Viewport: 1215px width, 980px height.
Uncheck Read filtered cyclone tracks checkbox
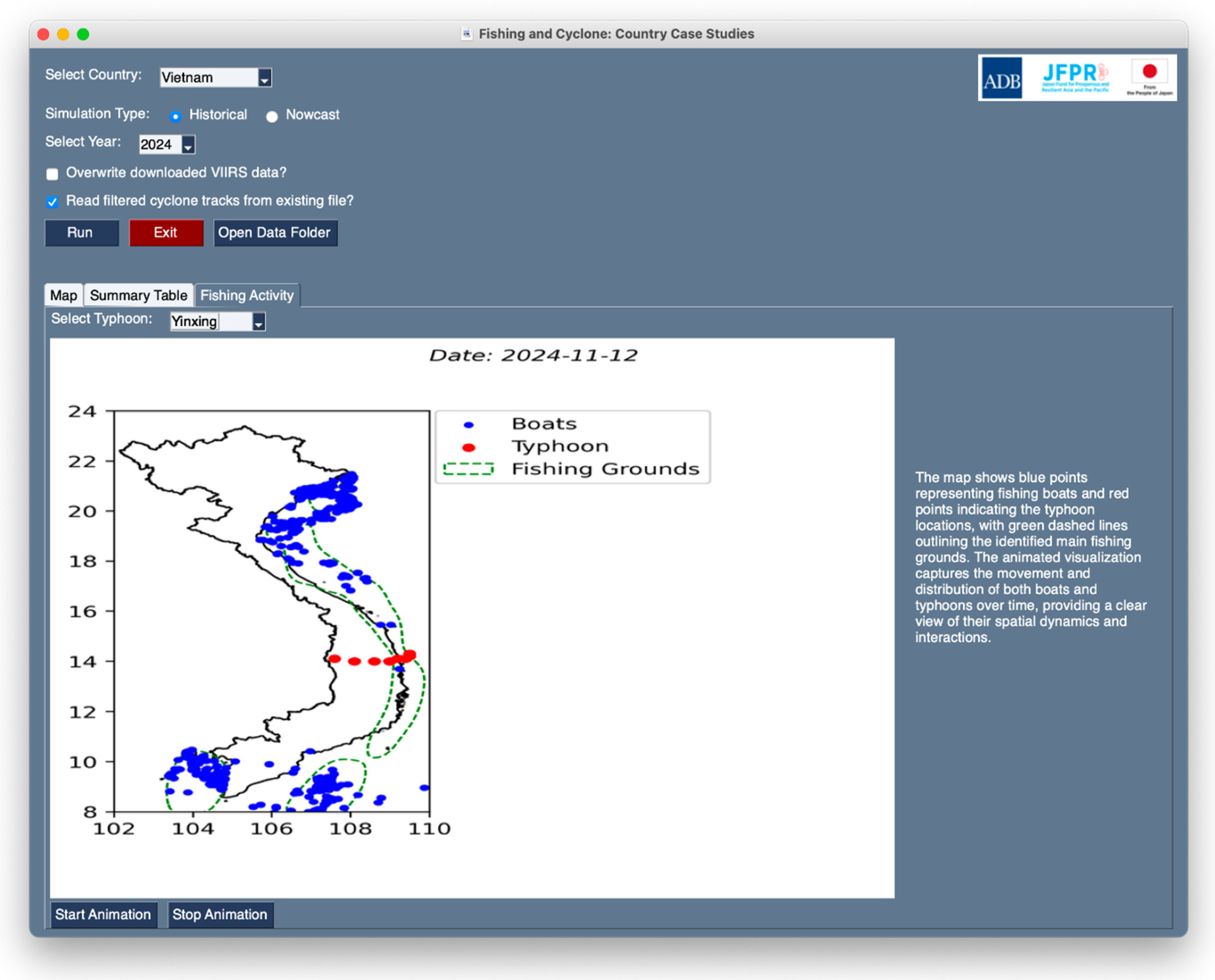tap(52, 202)
